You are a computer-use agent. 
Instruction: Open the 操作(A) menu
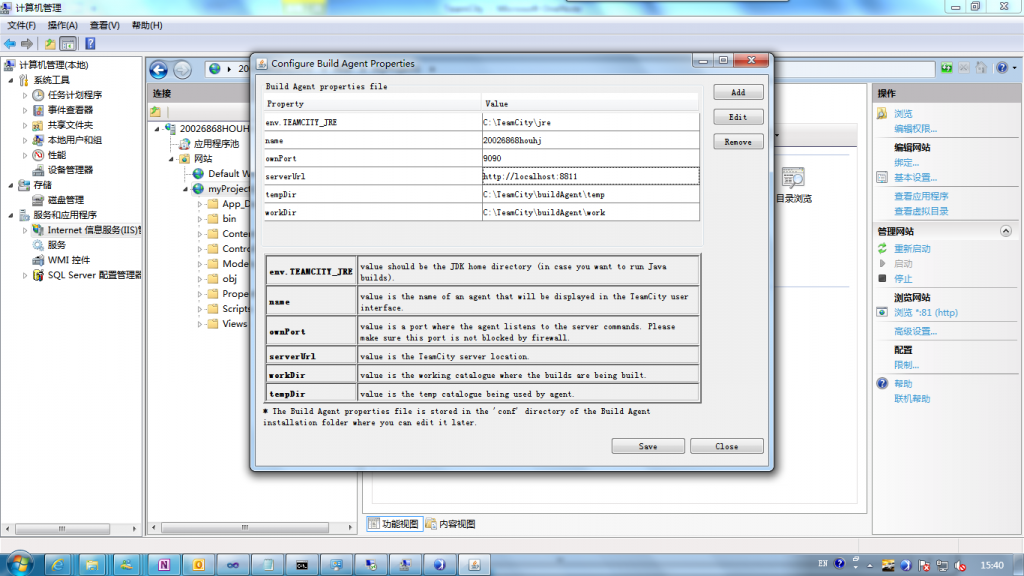63,25
